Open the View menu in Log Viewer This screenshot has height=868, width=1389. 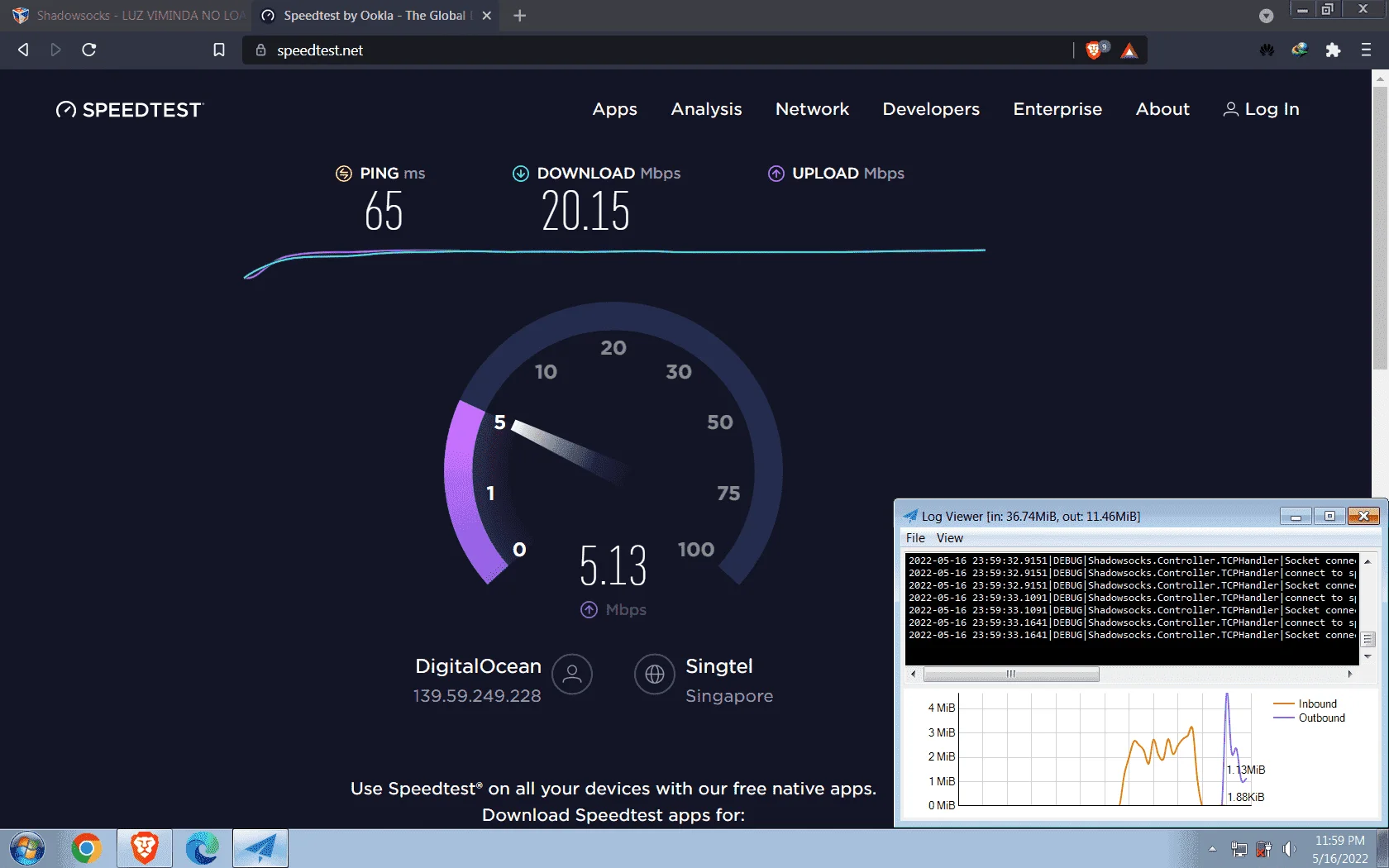[949, 538]
